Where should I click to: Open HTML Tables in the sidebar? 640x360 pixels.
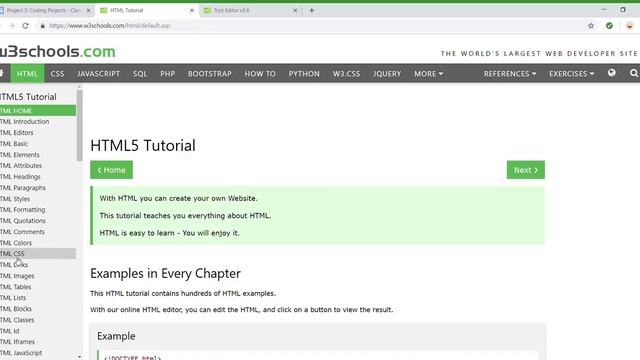(38, 287)
